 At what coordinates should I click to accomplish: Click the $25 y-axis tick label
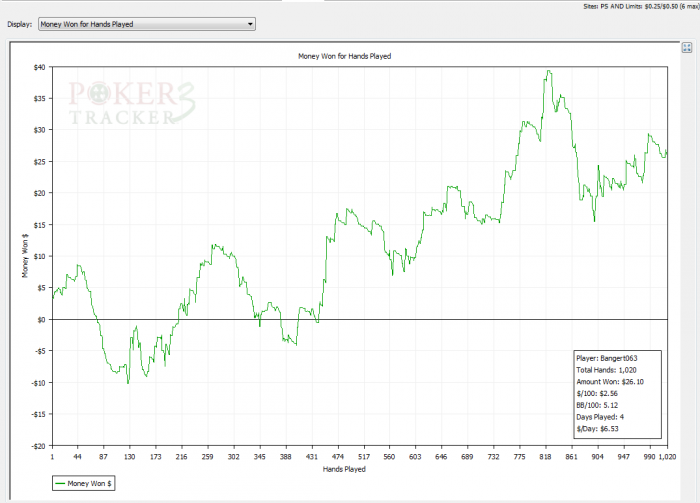pos(39,162)
